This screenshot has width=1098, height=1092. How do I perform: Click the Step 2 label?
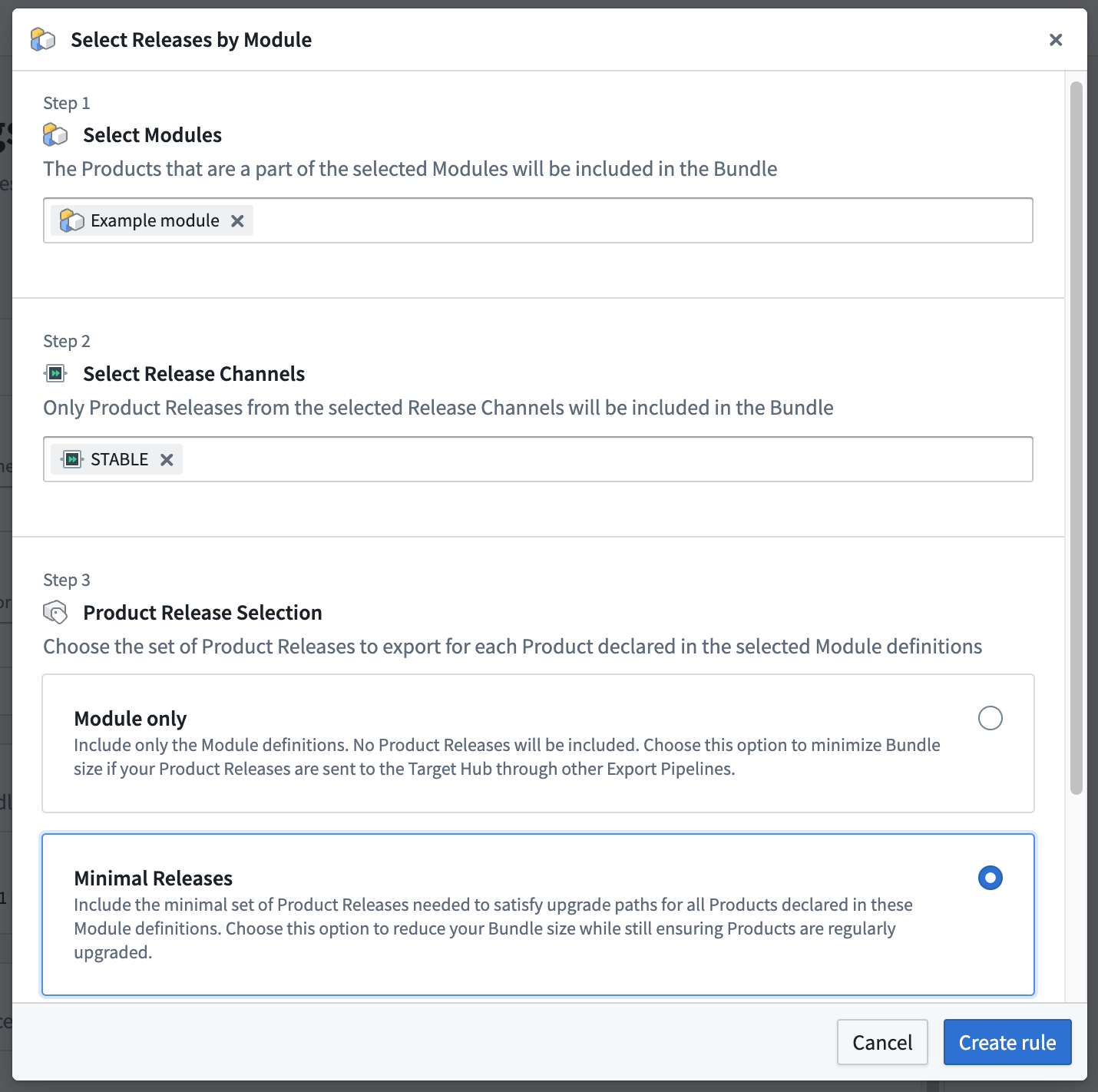(67, 341)
